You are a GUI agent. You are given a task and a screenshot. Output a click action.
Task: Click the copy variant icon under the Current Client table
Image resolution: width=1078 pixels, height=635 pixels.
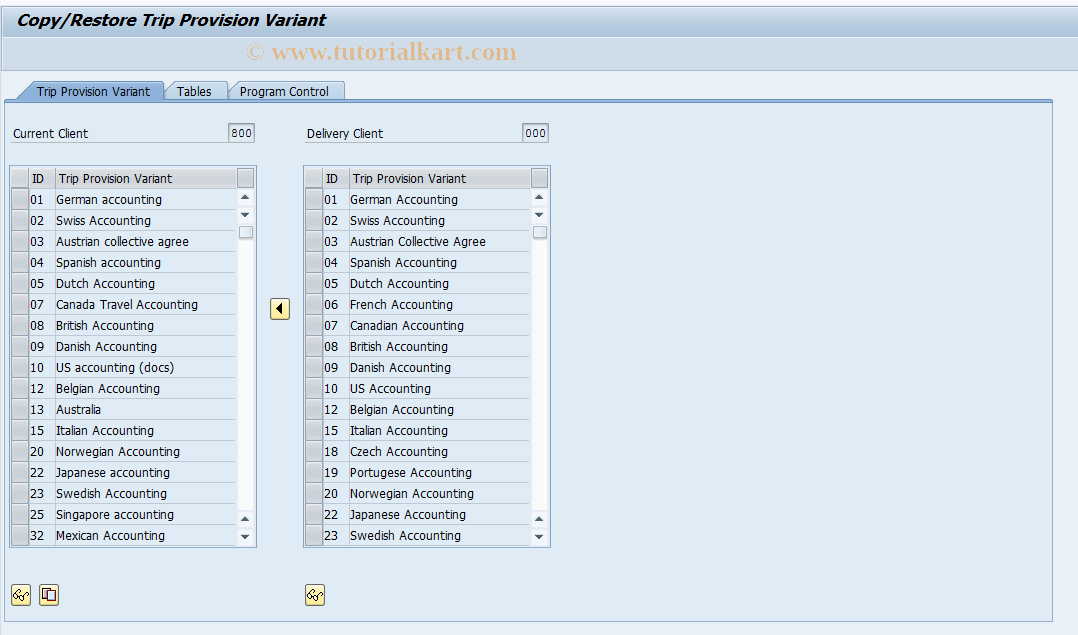(x=49, y=595)
